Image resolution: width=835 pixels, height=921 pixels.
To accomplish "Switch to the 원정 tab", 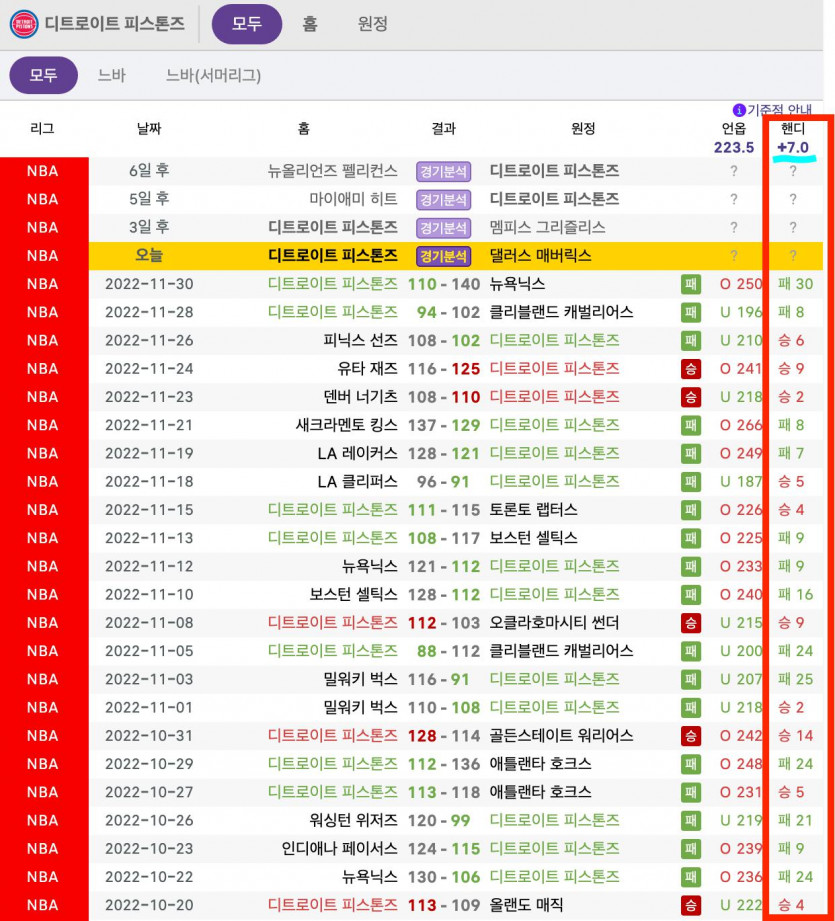I will [x=372, y=24].
